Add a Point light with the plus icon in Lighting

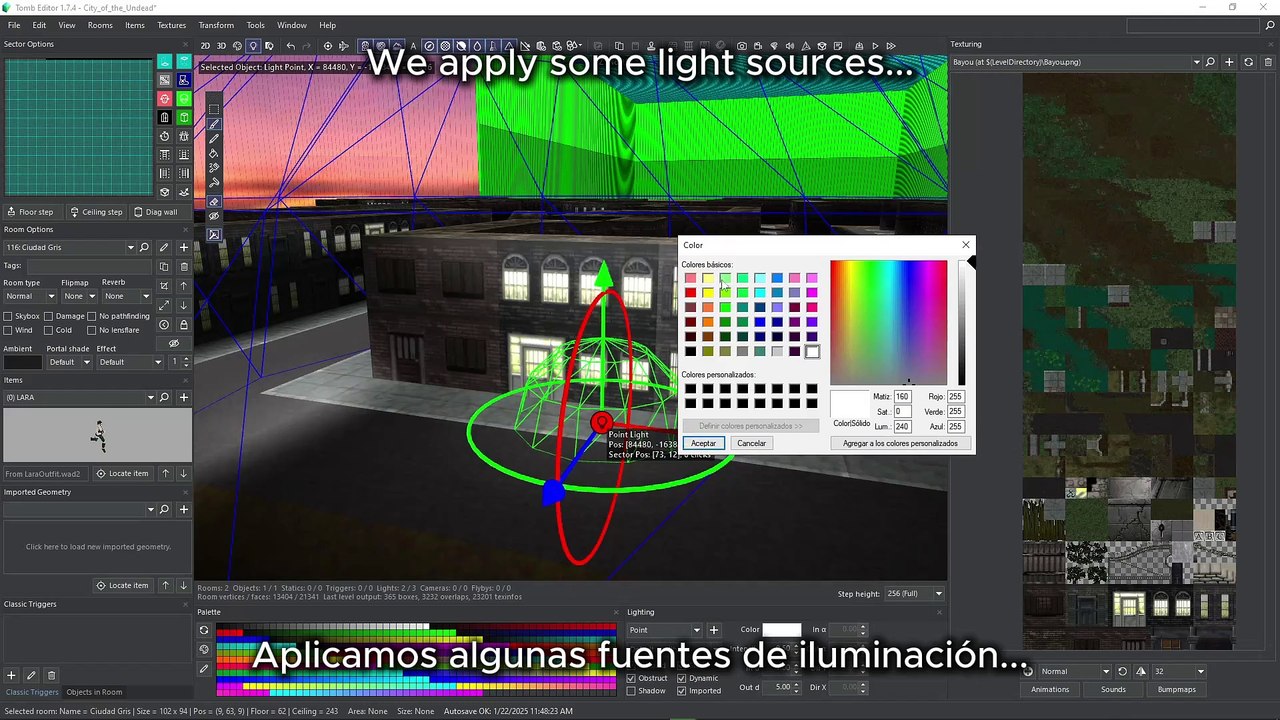click(714, 630)
